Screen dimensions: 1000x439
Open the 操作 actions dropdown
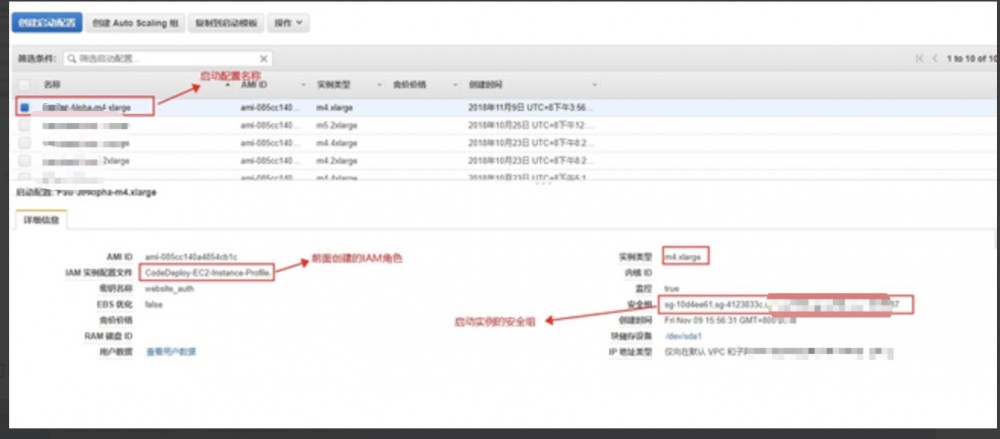(288, 23)
